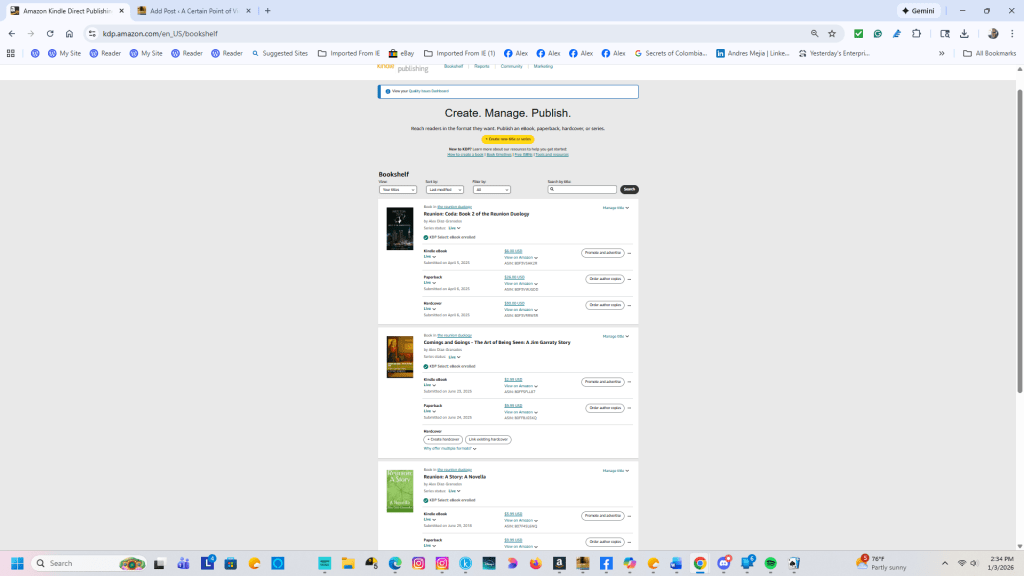Click 'Create new title or series' button
The image size is (1024, 576).
pyautogui.click(x=508, y=139)
